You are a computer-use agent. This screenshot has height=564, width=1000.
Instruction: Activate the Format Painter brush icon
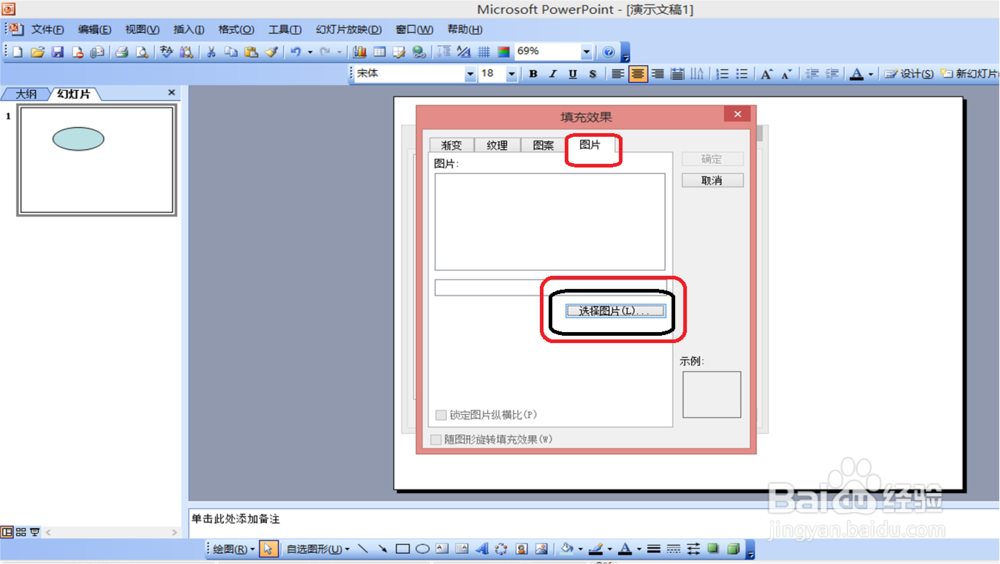[x=272, y=52]
